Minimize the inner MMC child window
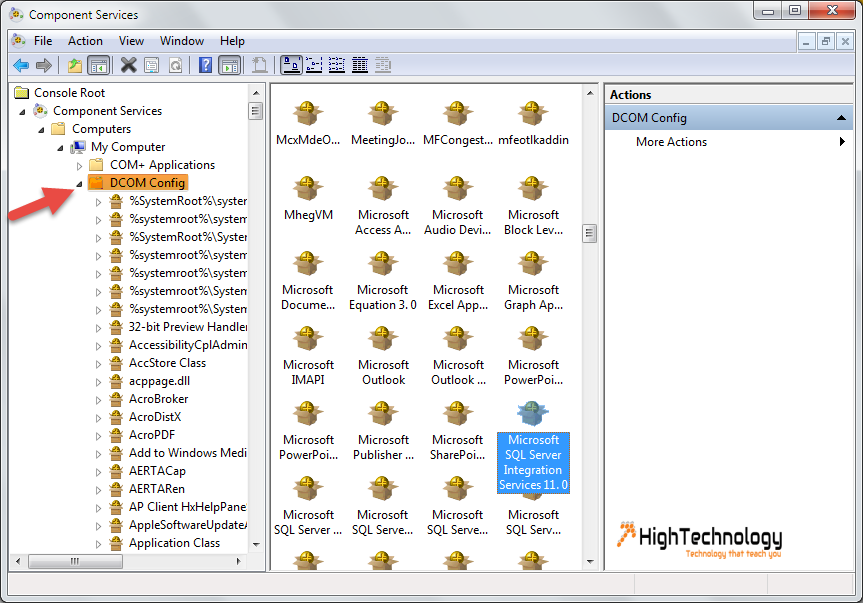Viewport: 863px width, 603px height. (x=806, y=41)
